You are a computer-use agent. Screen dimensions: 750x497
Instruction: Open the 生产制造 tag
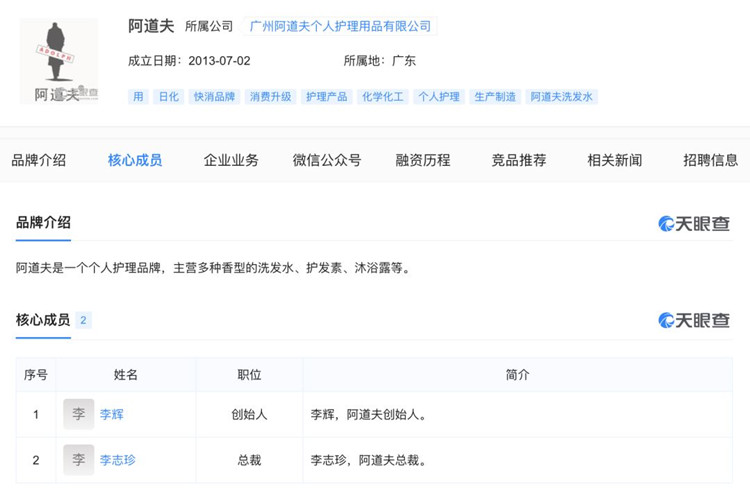[x=495, y=97]
